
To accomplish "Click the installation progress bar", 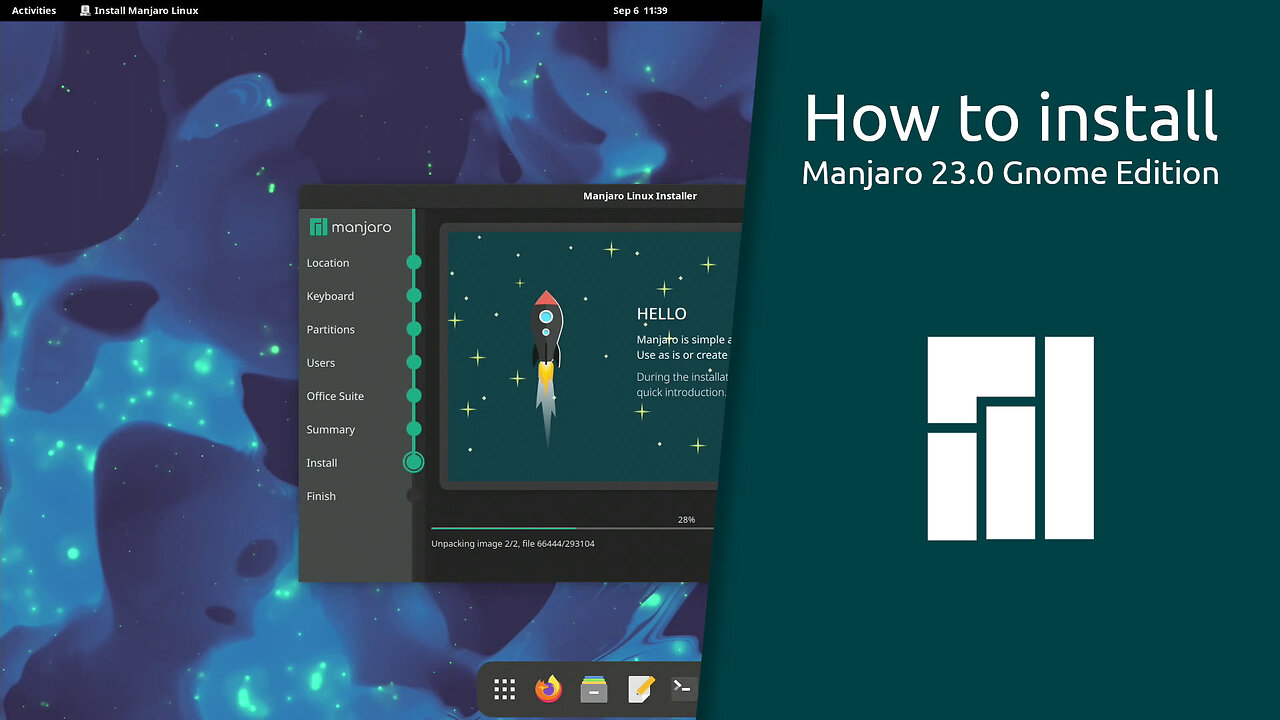I will [x=573, y=528].
